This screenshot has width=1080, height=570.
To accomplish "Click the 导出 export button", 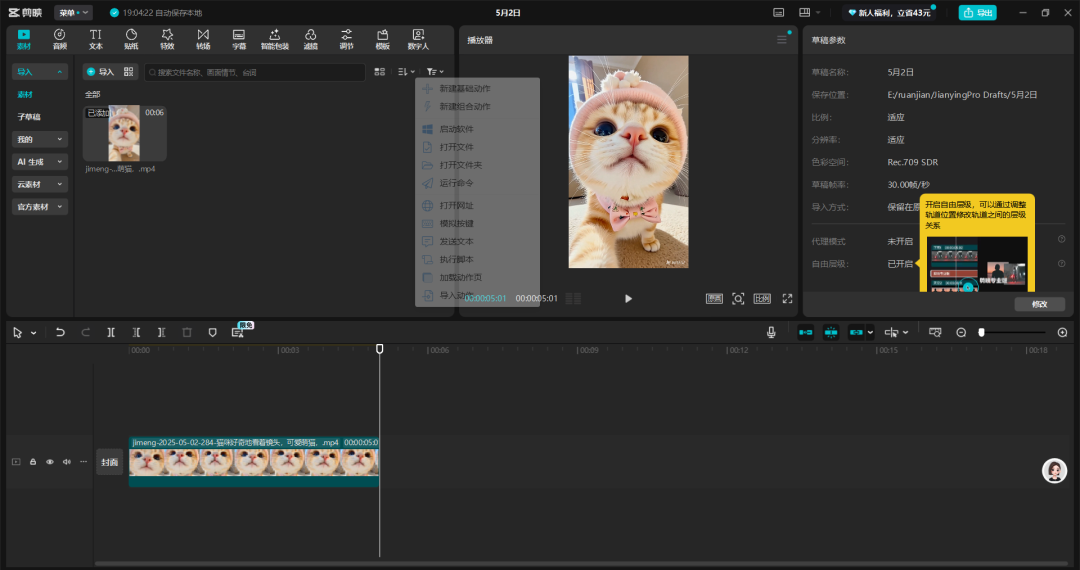I will click(x=977, y=12).
